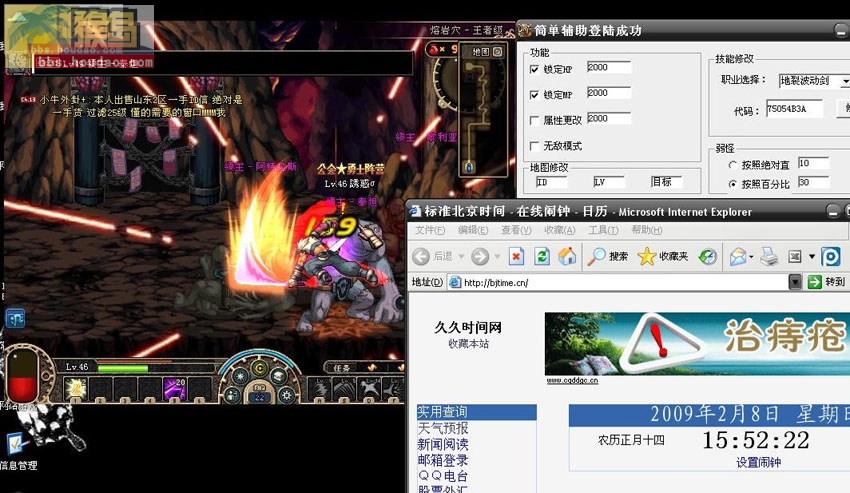Uncheck the 锁定MP checkbox
The image size is (850, 493).
[535, 94]
